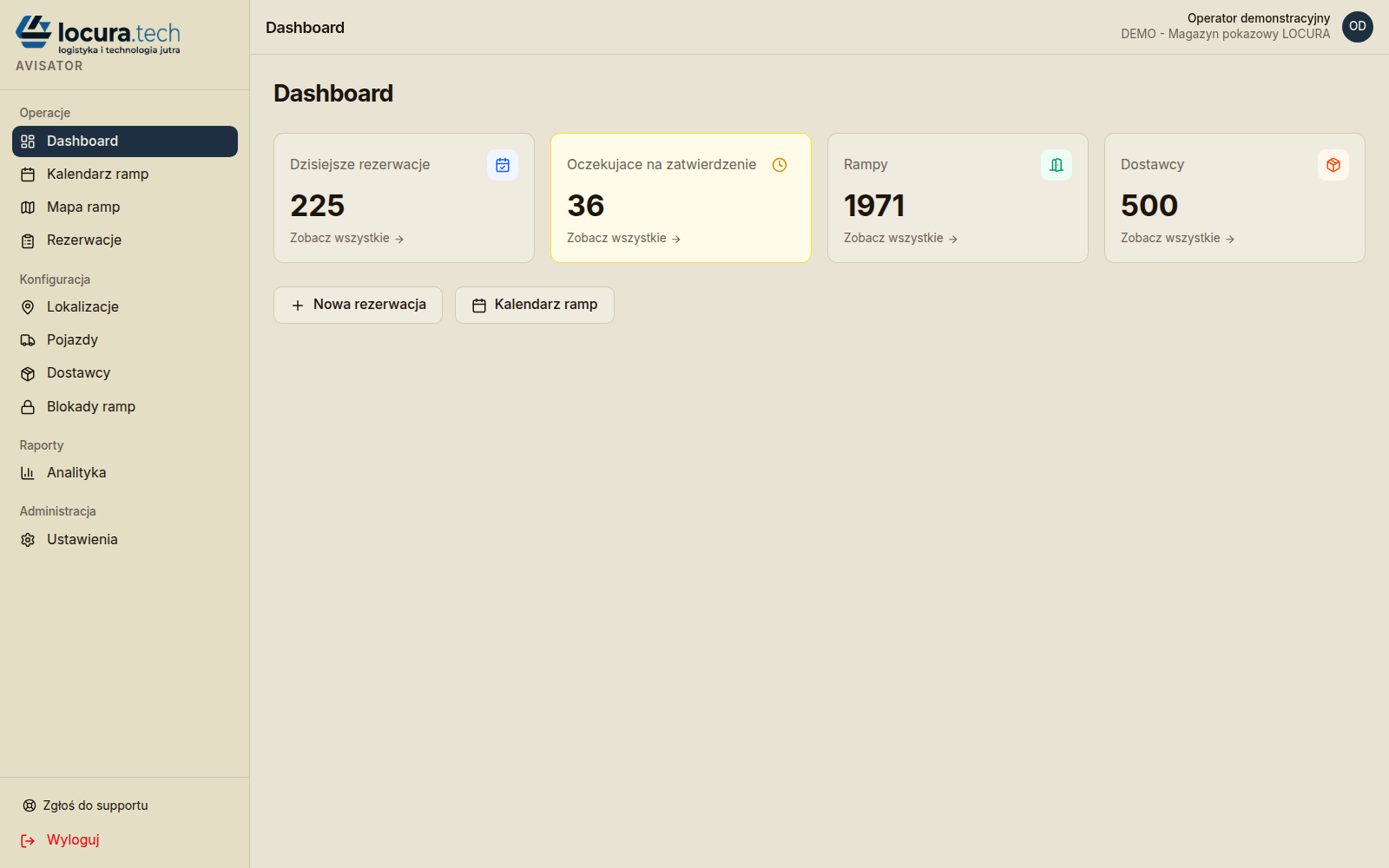This screenshot has height=868, width=1389.
Task: Click the Blokady ramp label
Action: click(x=91, y=407)
